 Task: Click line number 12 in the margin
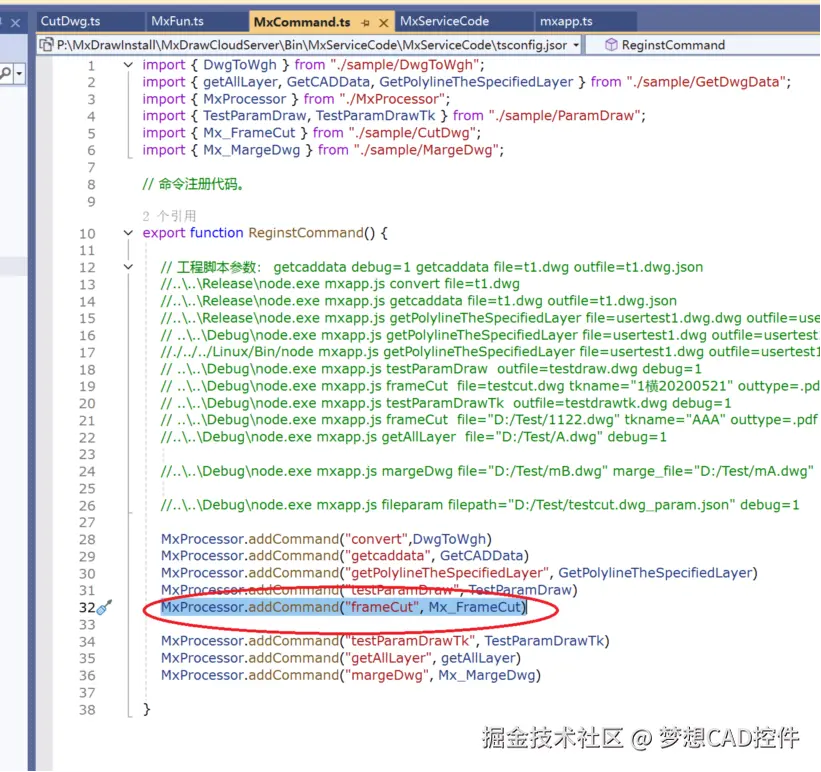coord(90,267)
